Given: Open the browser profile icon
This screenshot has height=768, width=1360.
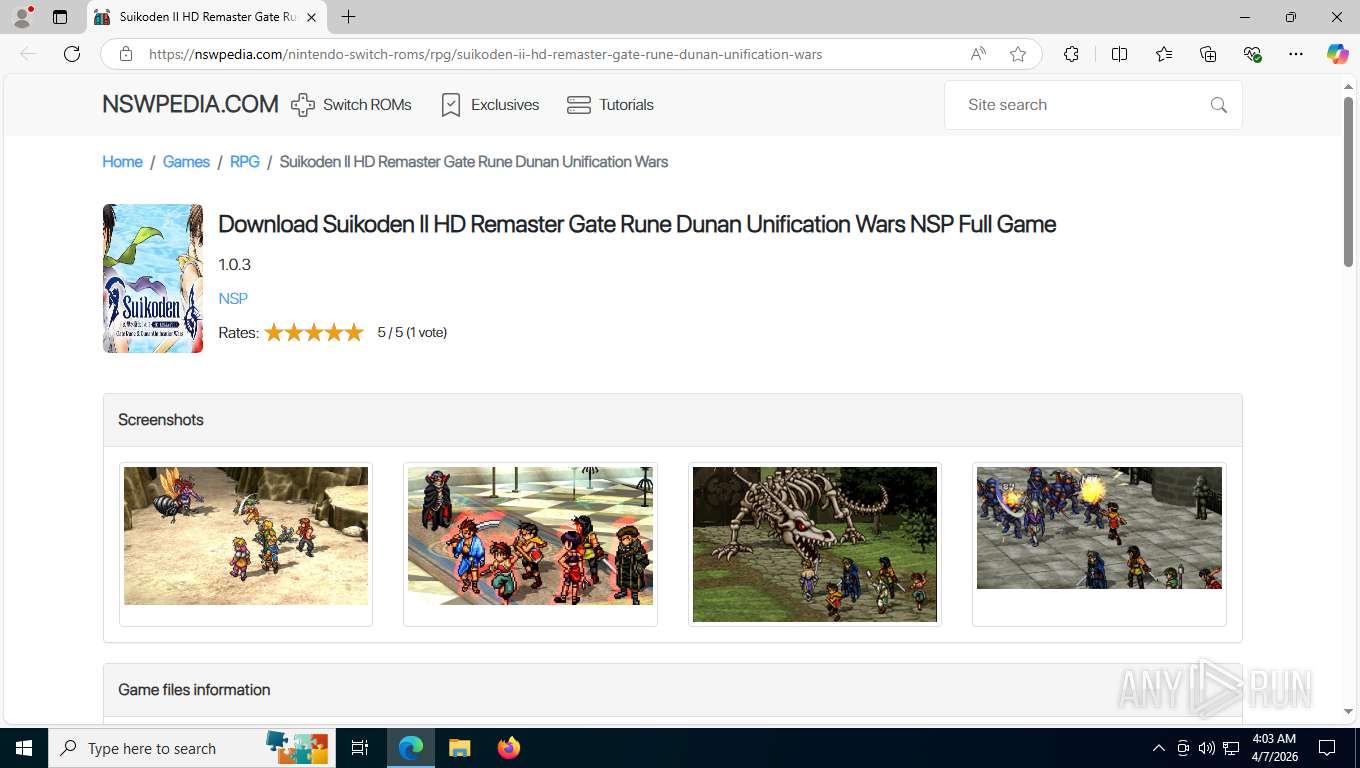Looking at the screenshot, I should pyautogui.click(x=22, y=17).
